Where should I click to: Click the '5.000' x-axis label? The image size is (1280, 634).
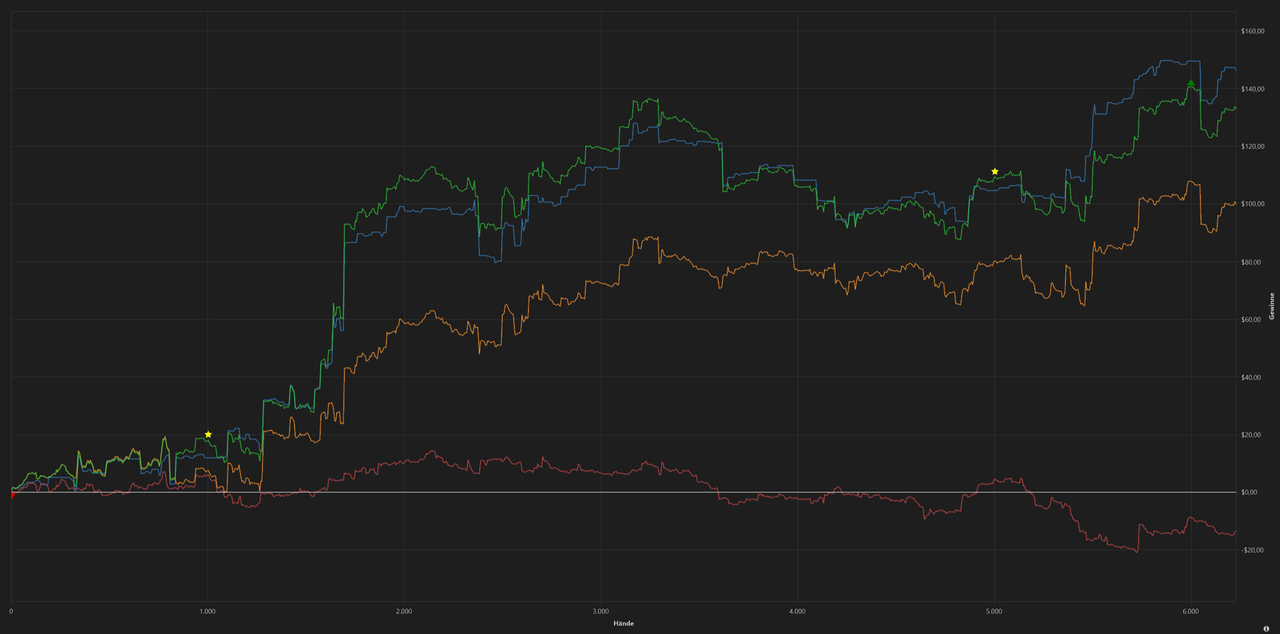pos(994,610)
